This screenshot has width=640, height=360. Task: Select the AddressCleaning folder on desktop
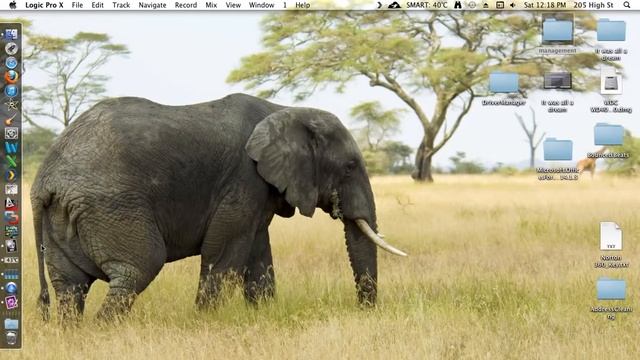(611, 289)
